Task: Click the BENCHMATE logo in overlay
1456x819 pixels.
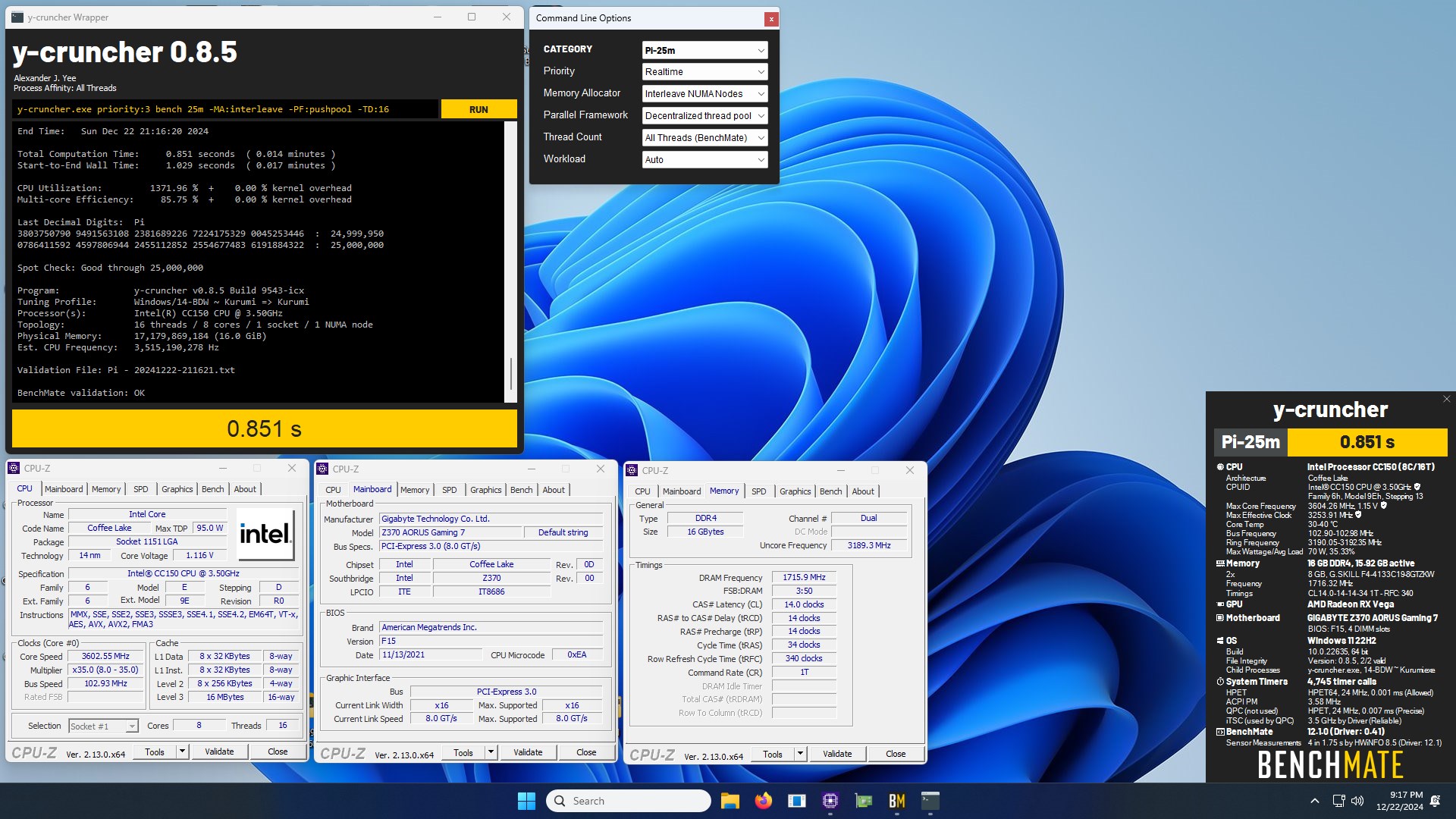Action: pos(1331,764)
